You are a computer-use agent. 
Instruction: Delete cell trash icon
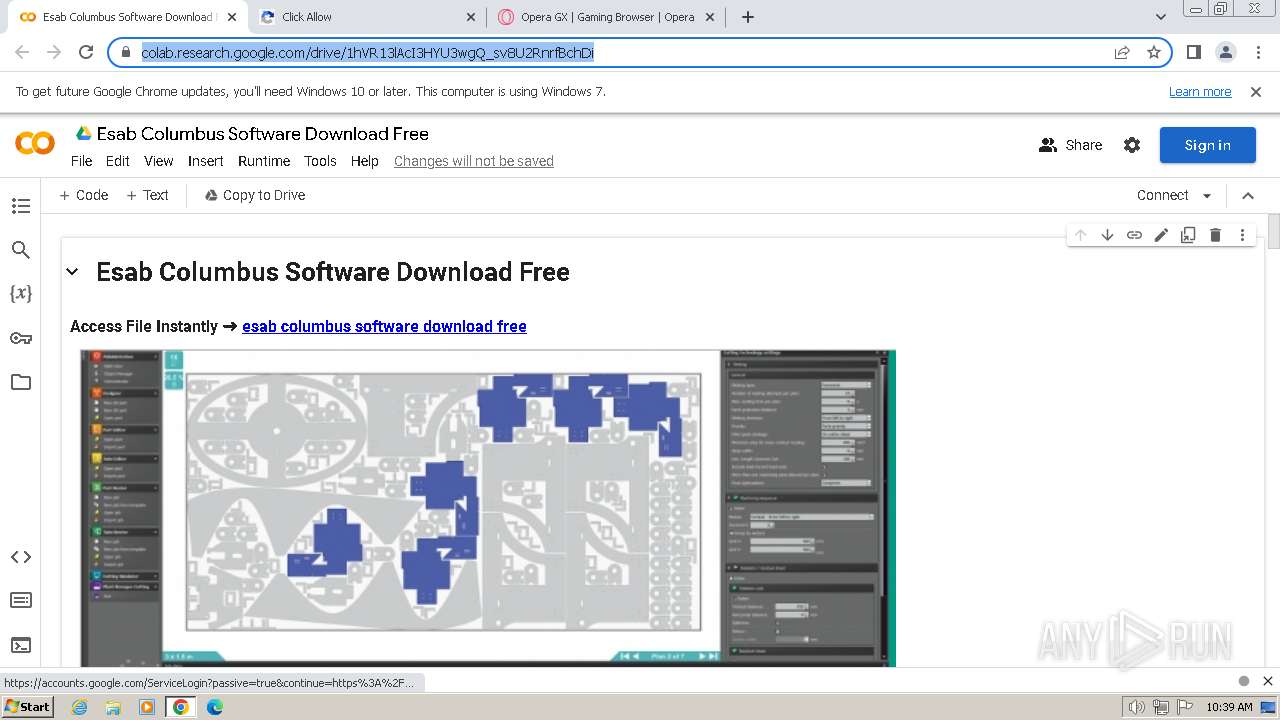pyautogui.click(x=1215, y=235)
